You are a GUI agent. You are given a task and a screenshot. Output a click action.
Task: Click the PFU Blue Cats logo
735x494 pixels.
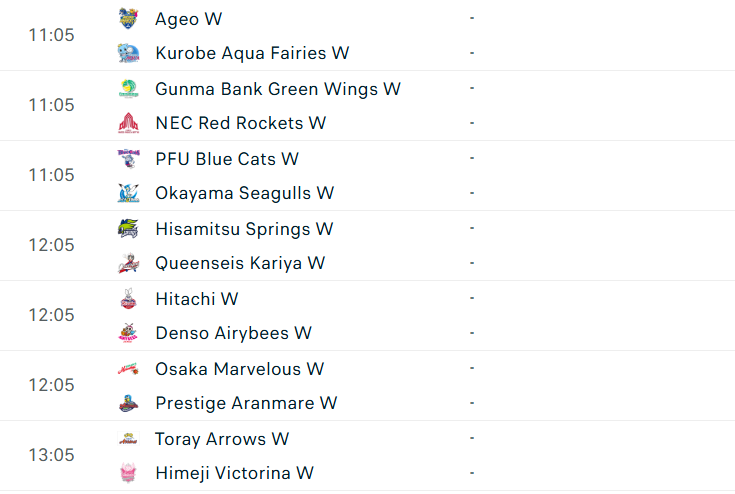click(x=128, y=159)
